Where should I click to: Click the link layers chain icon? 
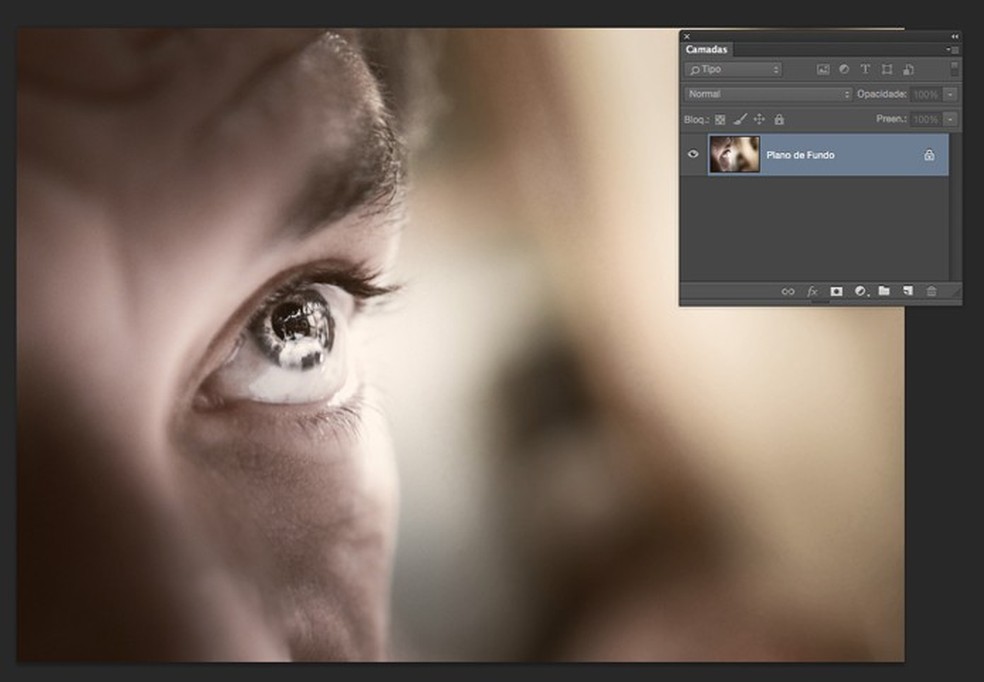click(788, 291)
